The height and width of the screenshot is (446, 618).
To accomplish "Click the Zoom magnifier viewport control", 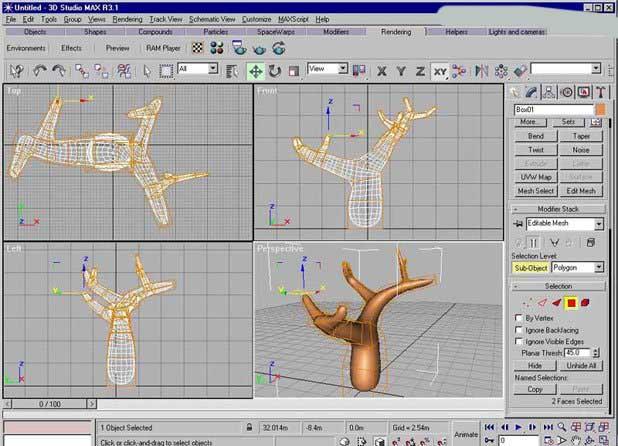I will pyautogui.click(x=562, y=427).
